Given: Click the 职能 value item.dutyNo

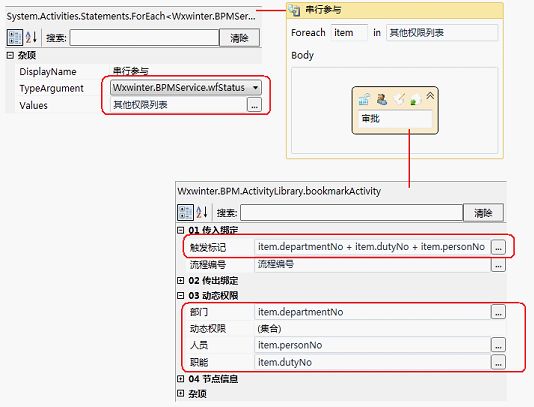Looking at the screenshot, I should (372, 362).
